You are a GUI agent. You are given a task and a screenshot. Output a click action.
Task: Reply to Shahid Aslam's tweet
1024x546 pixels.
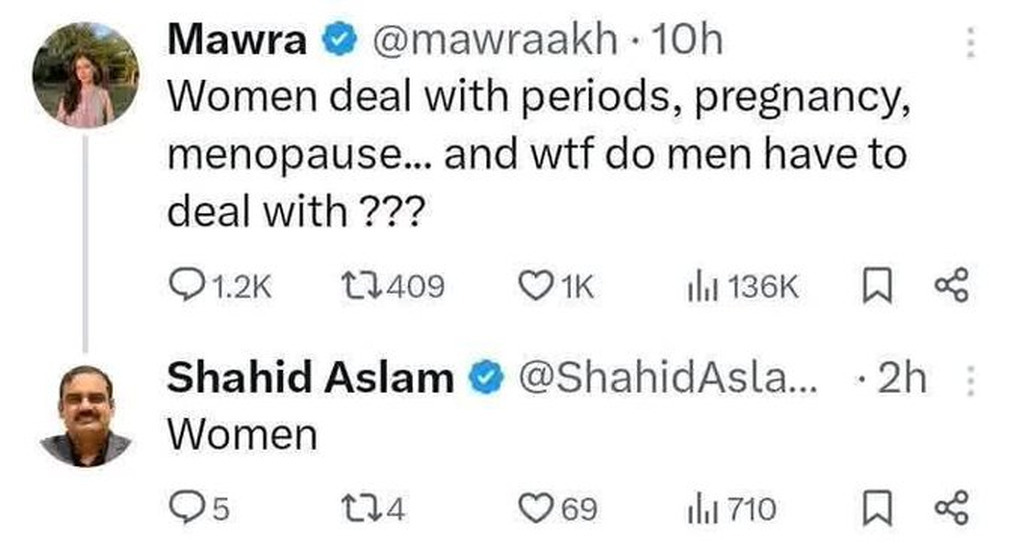coord(184,510)
